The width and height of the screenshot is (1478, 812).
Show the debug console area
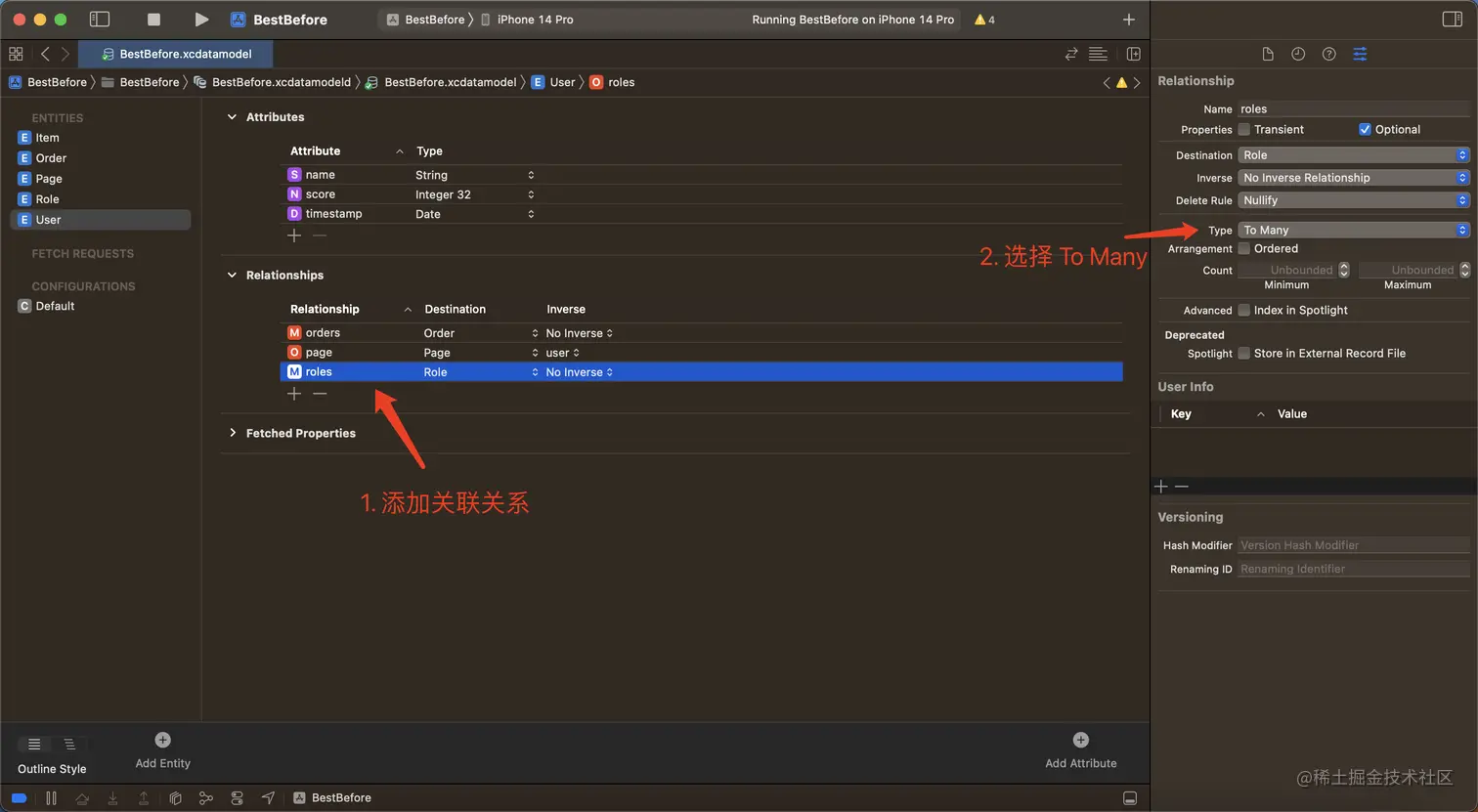coord(1129,797)
